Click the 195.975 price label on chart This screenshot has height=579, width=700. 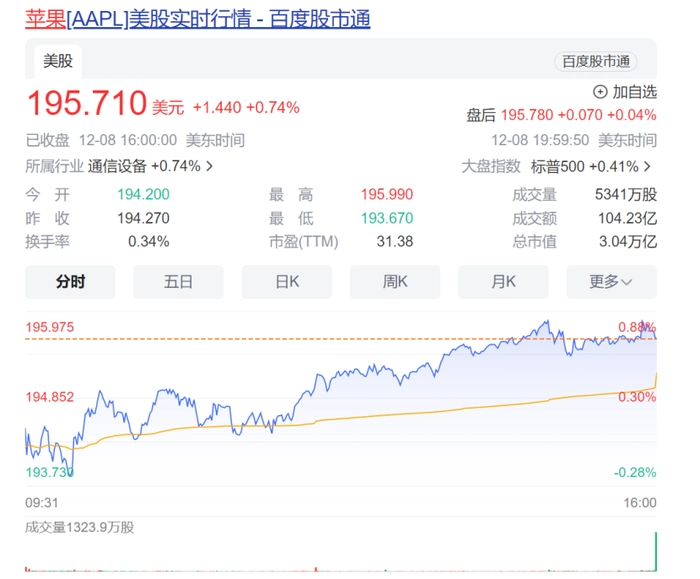[50, 327]
